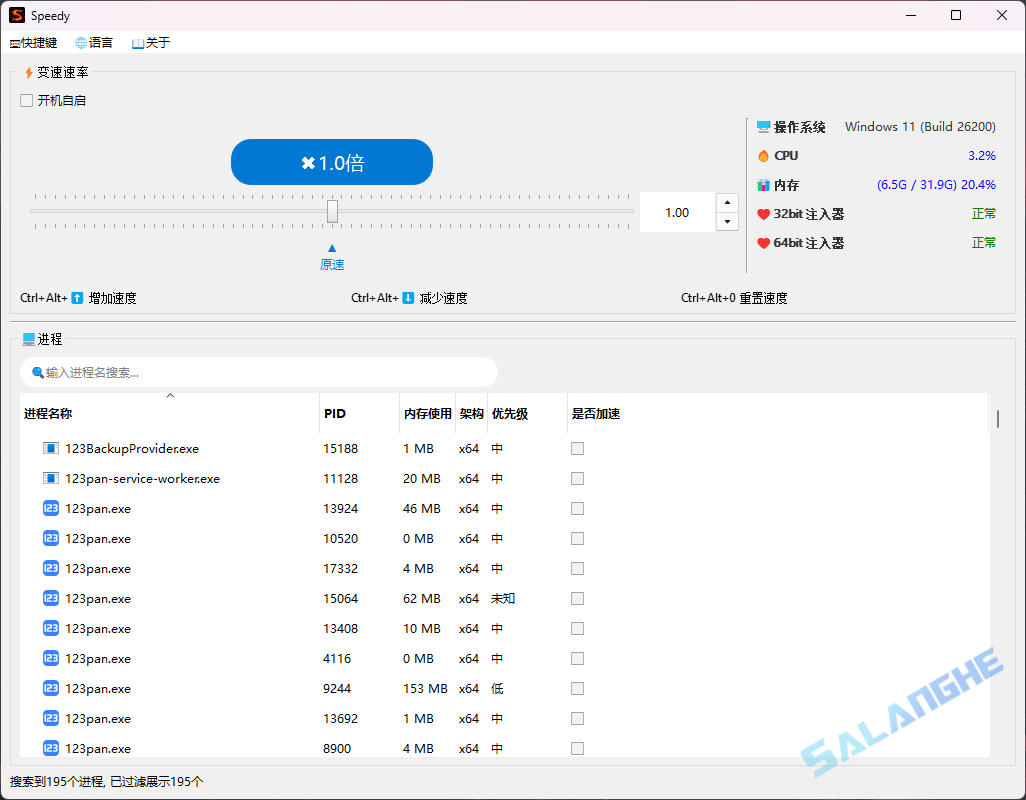Click the lightning icon on 变速速率 panel
1026x800 pixels.
[27, 72]
